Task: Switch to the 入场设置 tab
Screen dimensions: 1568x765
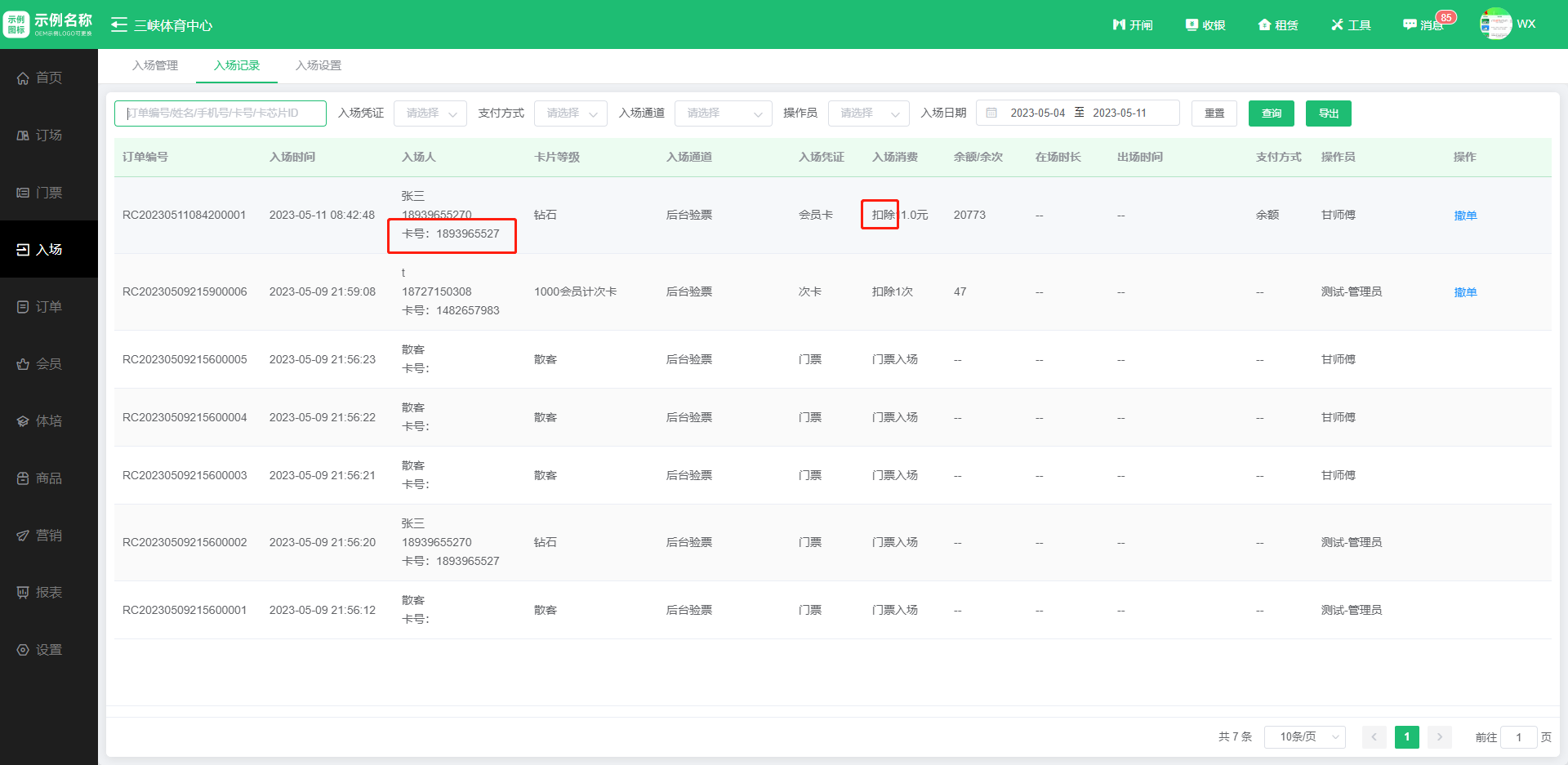Action: point(318,65)
